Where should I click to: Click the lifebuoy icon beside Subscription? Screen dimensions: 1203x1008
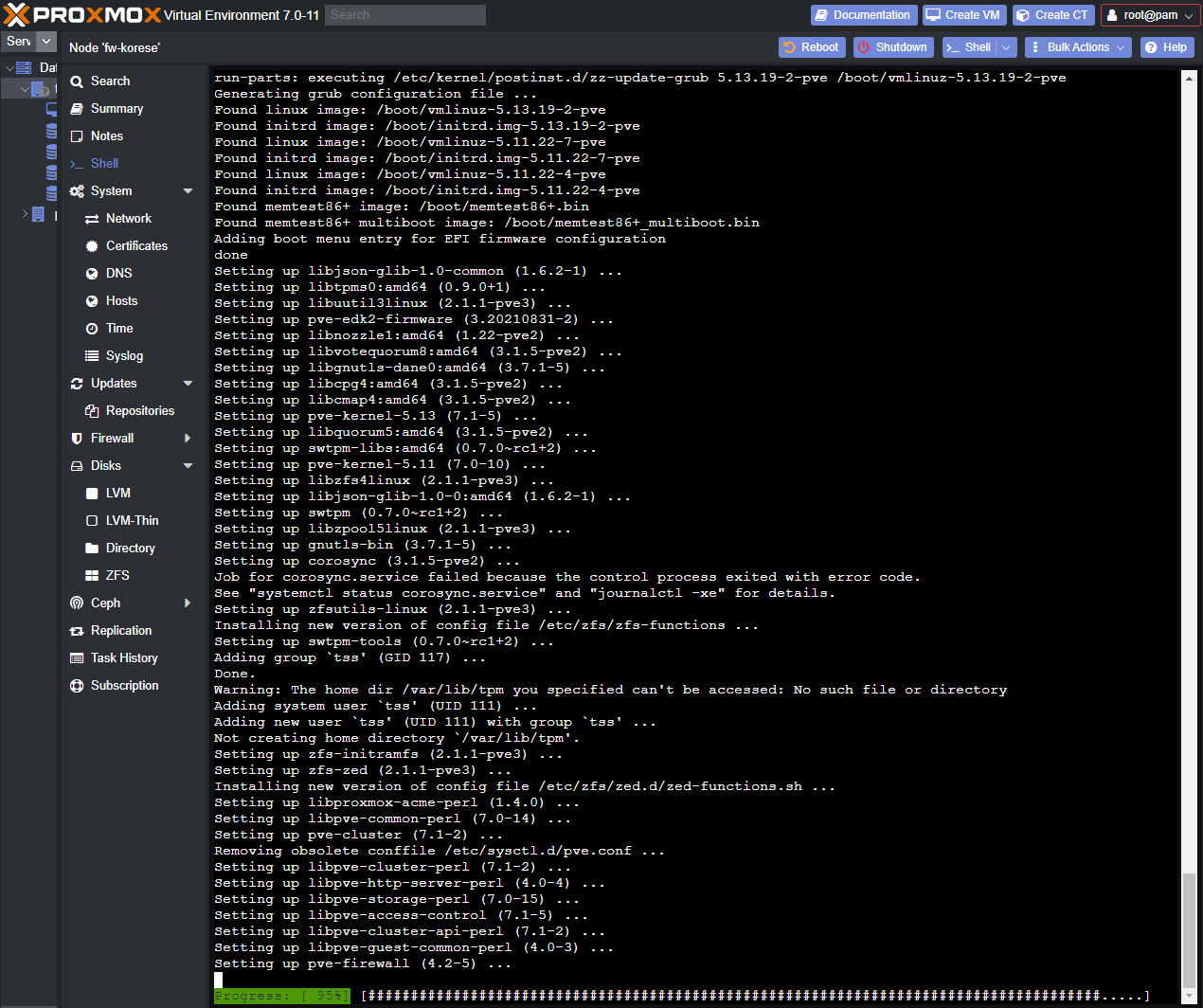[x=77, y=686]
